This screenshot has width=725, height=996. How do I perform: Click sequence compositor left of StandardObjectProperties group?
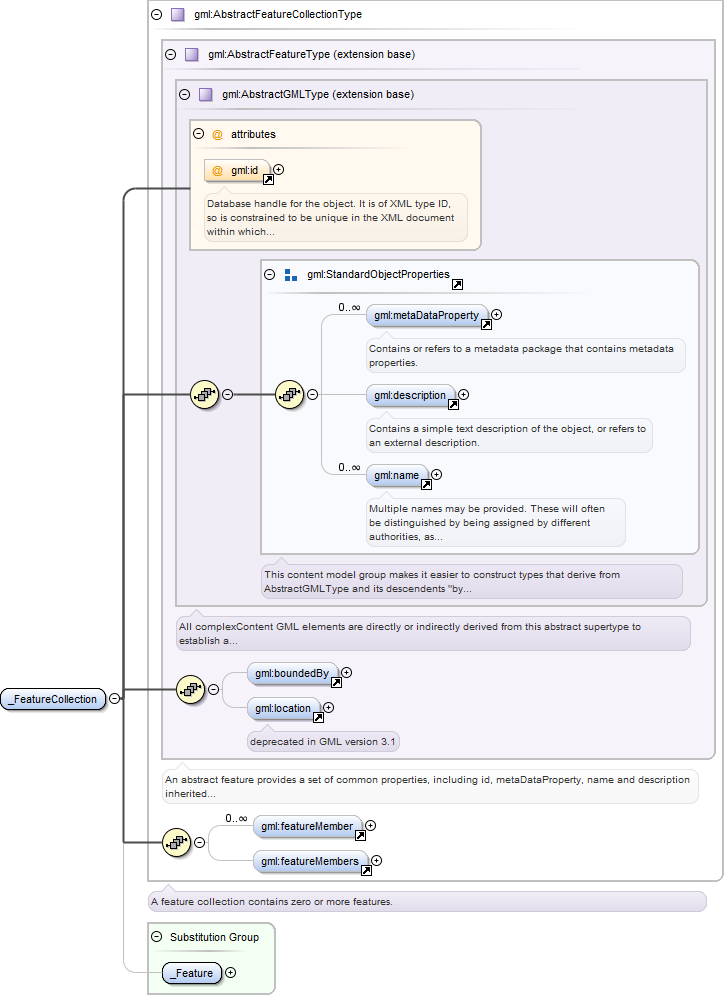coord(205,394)
